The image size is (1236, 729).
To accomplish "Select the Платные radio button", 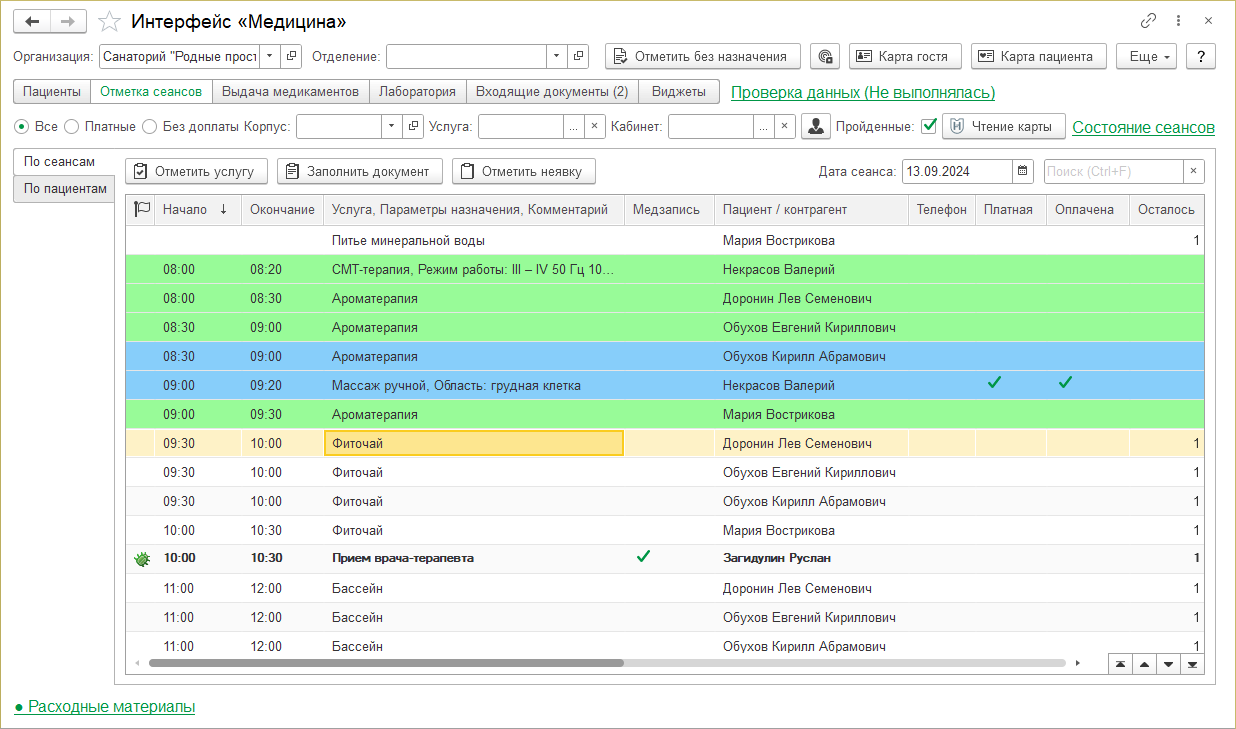I will (x=71, y=127).
